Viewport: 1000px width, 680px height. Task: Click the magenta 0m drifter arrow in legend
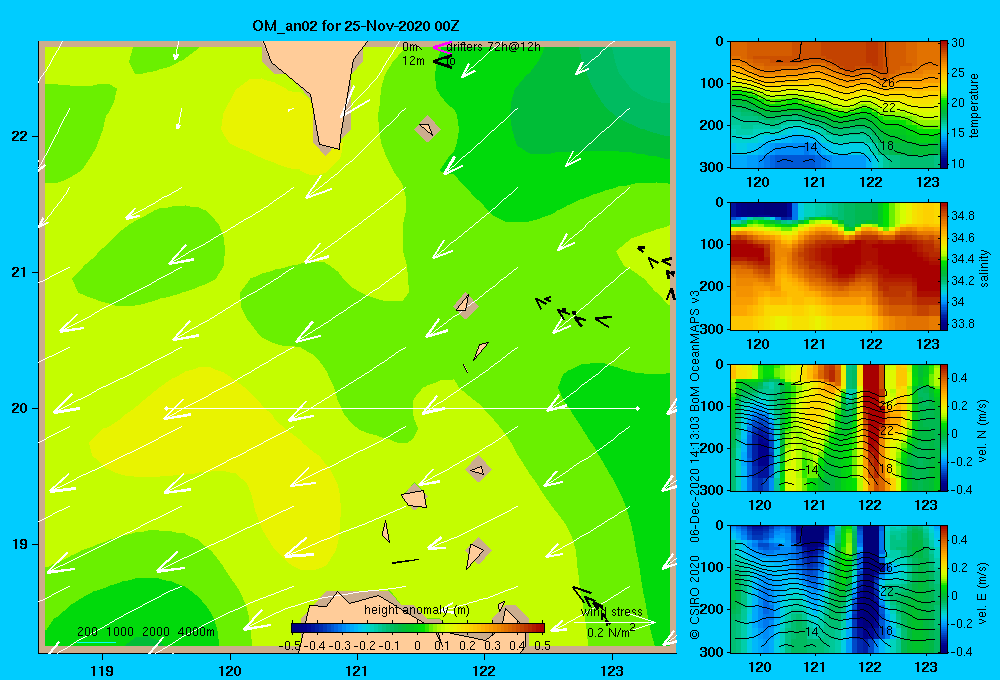coord(441,47)
